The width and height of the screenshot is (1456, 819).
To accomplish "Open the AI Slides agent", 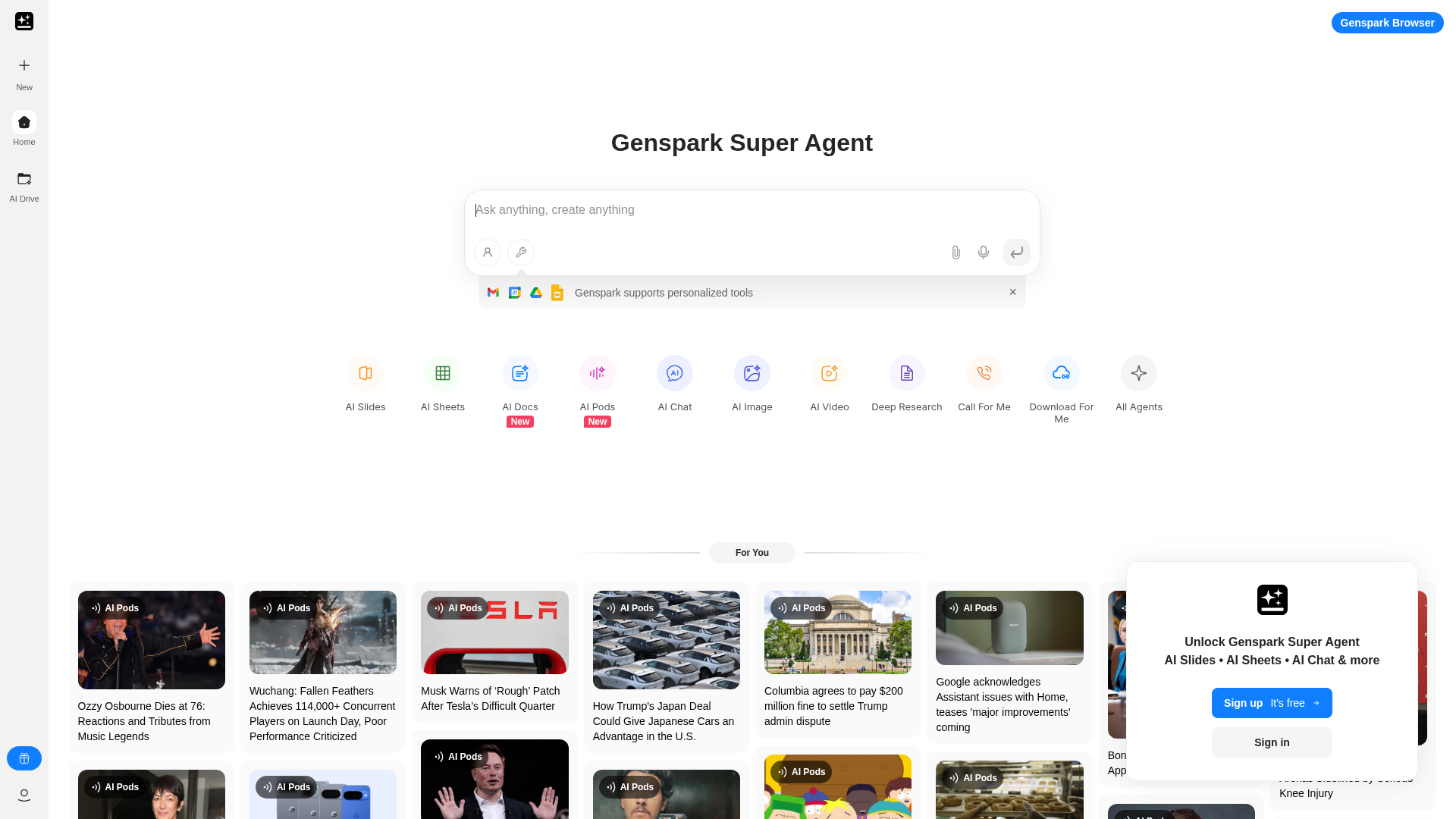I will (366, 373).
